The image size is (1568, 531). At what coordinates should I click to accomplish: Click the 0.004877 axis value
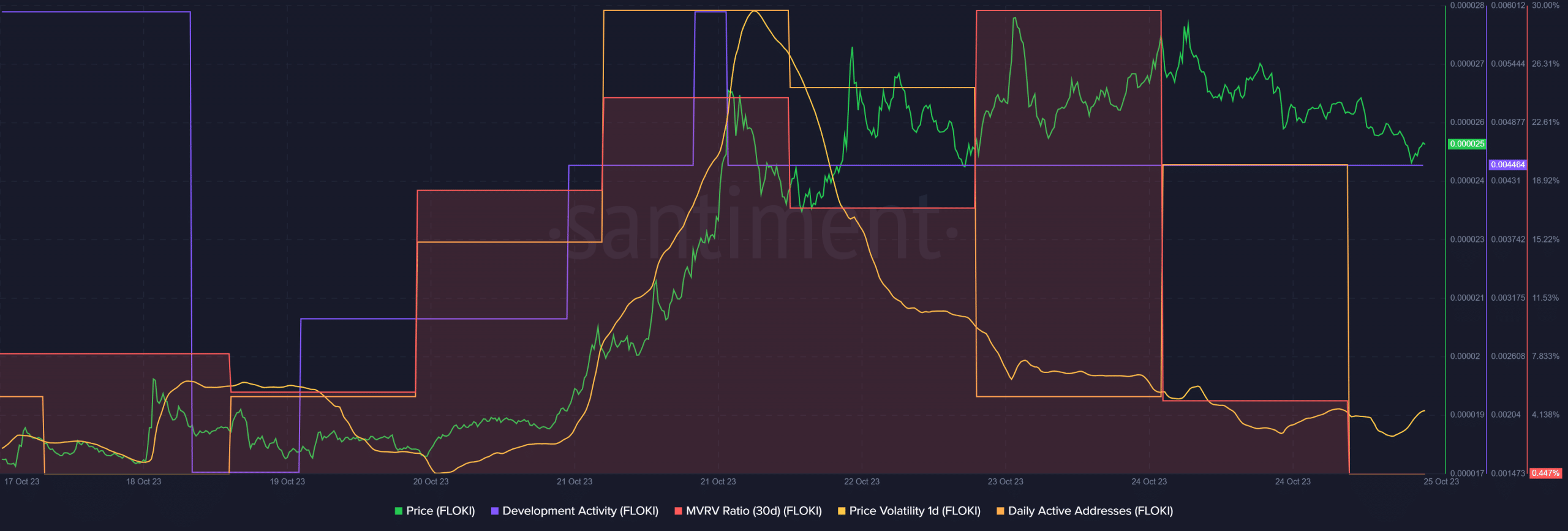click(1508, 122)
